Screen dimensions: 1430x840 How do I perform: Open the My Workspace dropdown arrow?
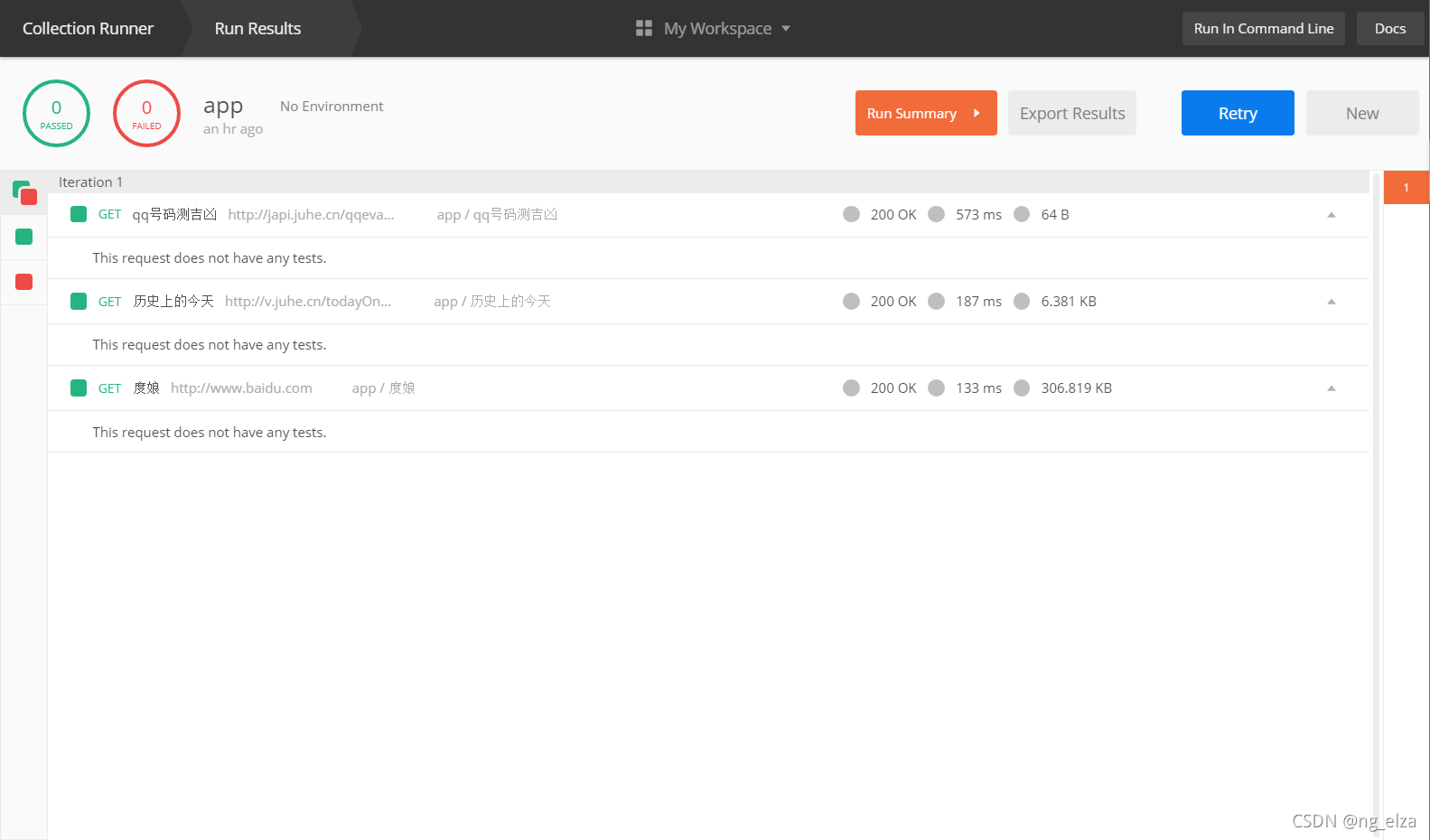coord(786,29)
